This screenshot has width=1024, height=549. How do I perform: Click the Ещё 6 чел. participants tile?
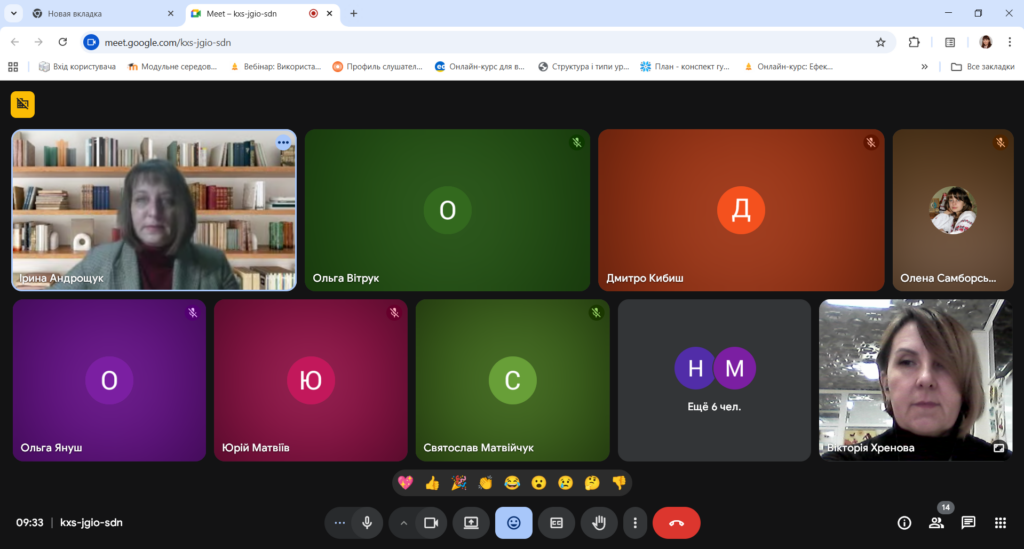[x=714, y=380]
